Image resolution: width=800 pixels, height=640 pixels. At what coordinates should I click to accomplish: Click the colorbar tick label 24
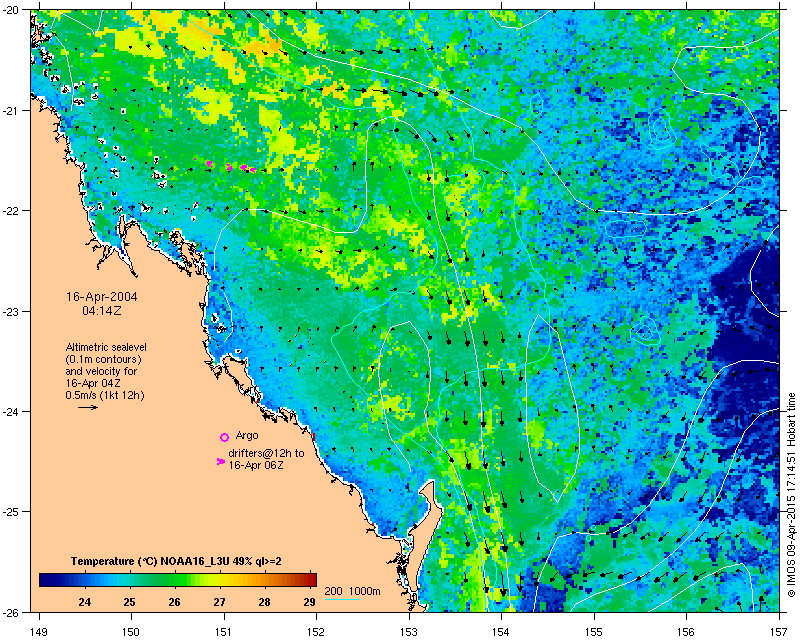[85, 602]
